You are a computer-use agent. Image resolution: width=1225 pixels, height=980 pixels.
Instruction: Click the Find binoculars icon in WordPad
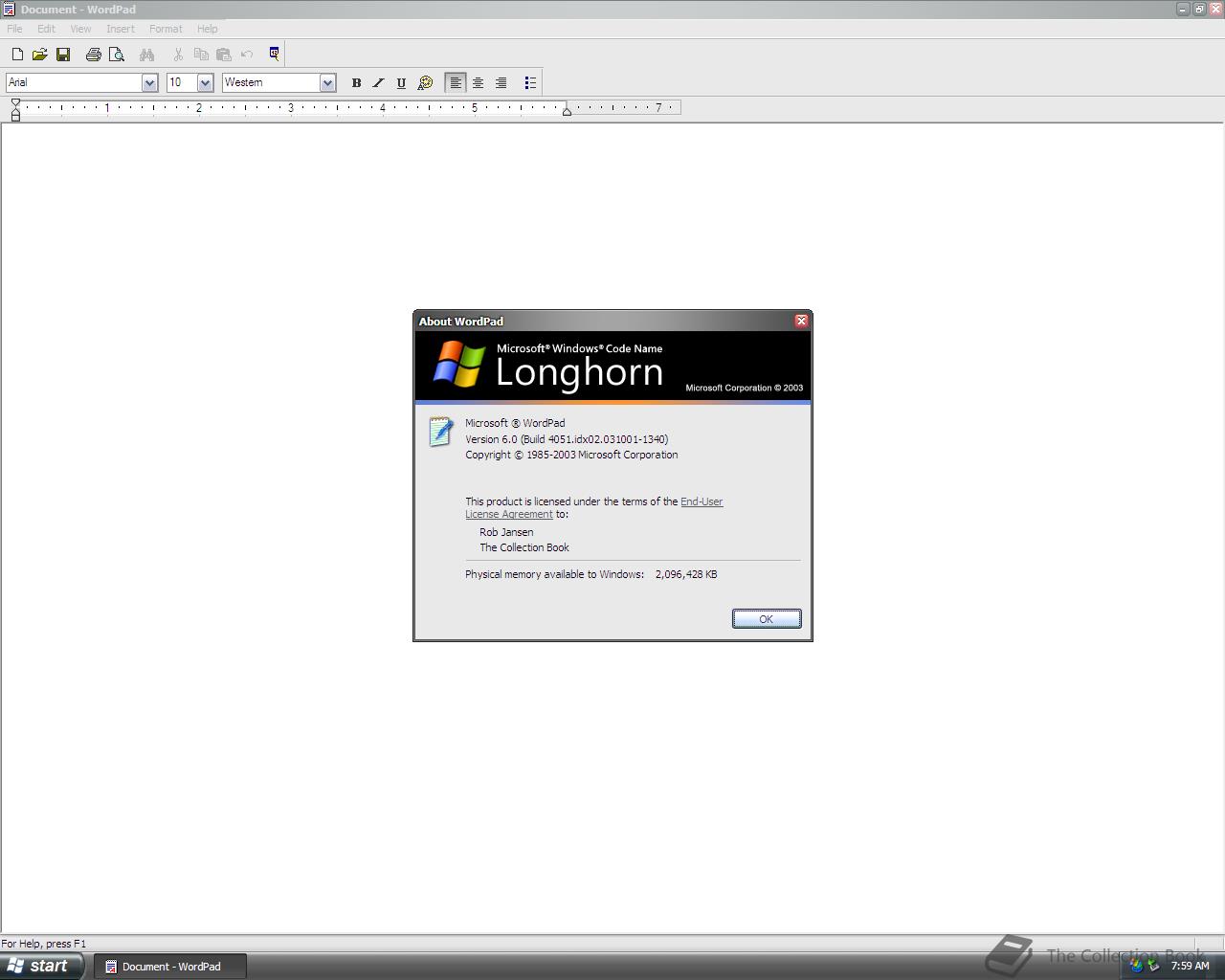tap(147, 55)
